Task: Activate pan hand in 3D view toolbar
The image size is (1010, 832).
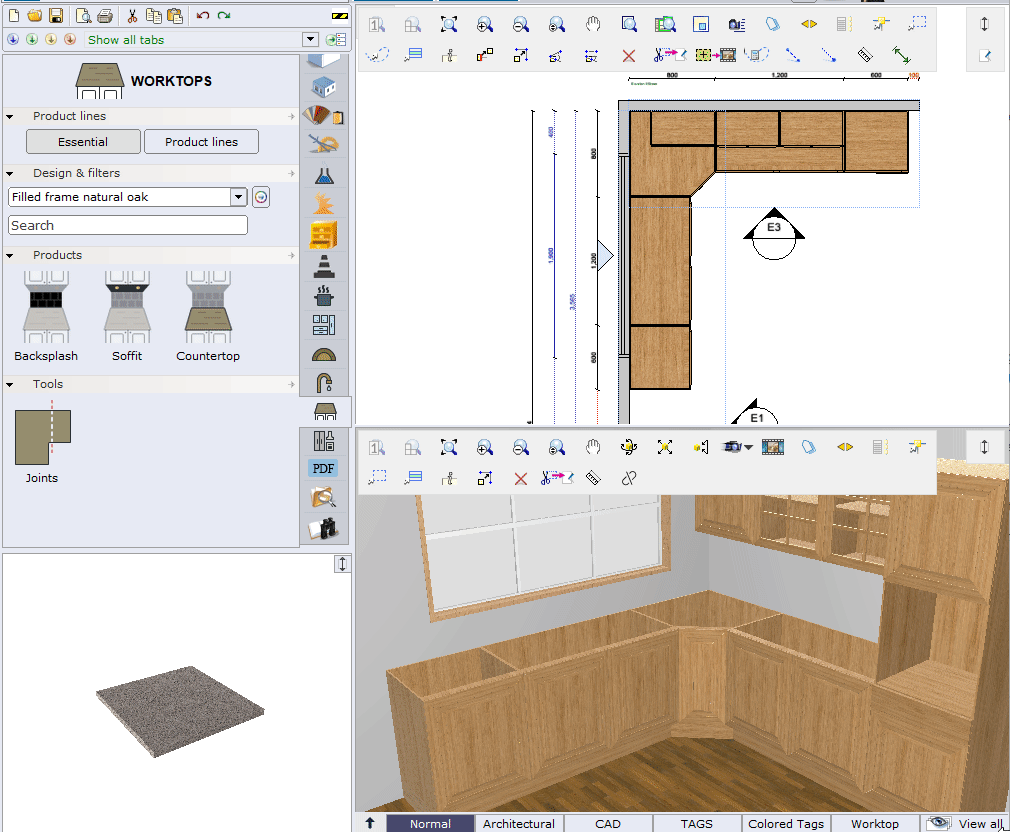Action: point(593,447)
